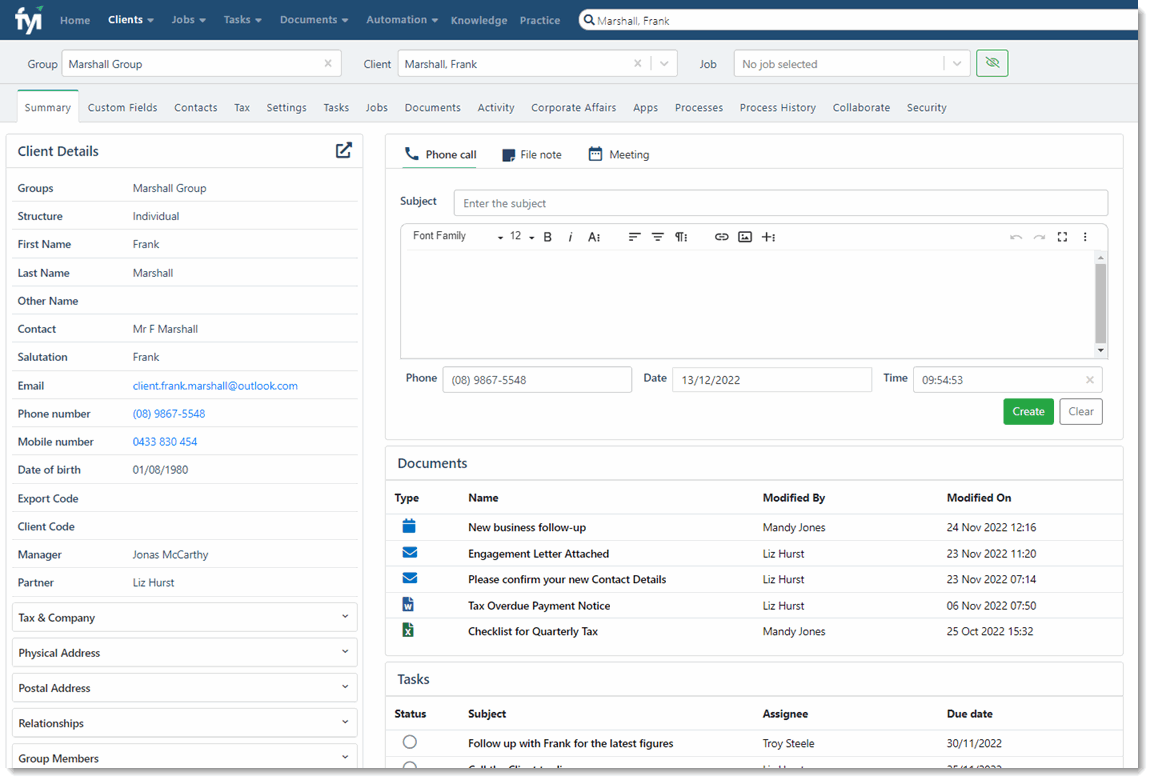Image resolution: width=1153 pixels, height=783 pixels.
Task: Insert an image into the note
Action: 744,236
